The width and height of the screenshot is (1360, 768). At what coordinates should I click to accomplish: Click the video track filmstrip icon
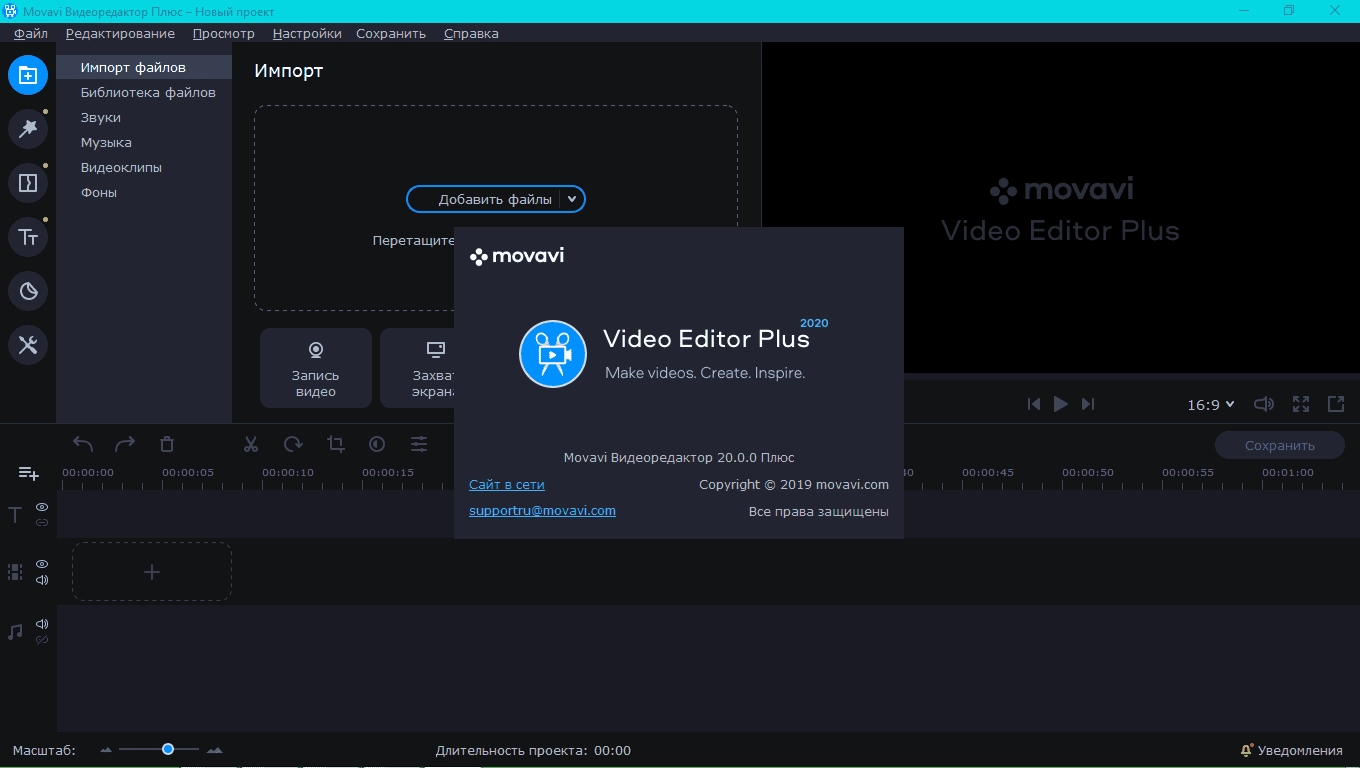(x=15, y=572)
